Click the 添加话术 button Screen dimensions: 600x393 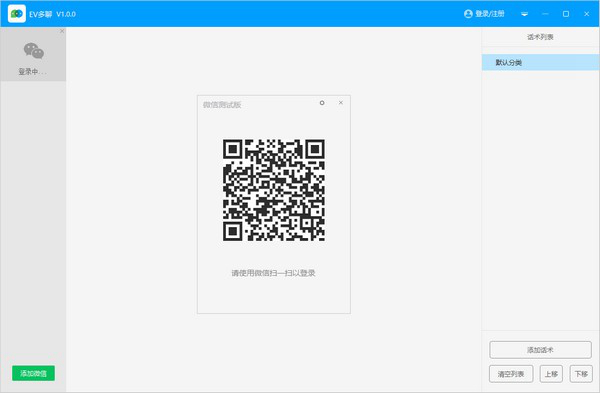click(540, 350)
